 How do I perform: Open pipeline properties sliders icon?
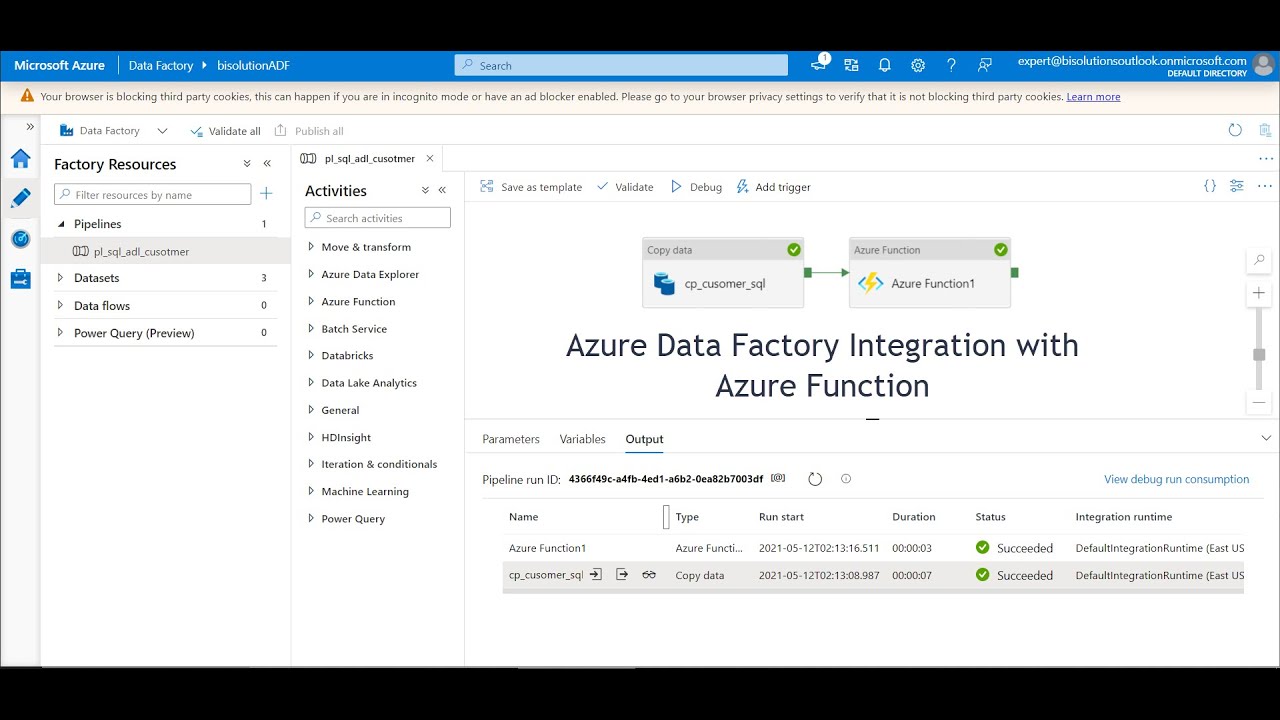(1237, 186)
